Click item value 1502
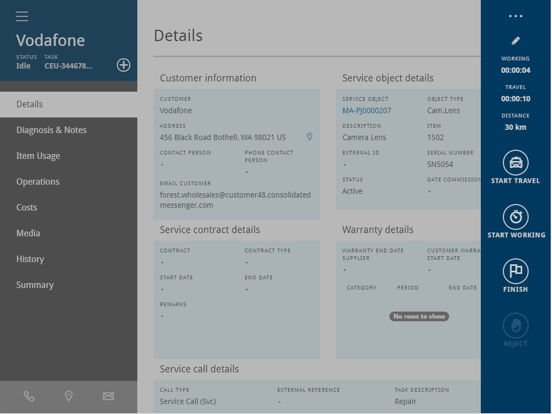The width and height of the screenshot is (552, 414). pyautogui.click(x=435, y=137)
